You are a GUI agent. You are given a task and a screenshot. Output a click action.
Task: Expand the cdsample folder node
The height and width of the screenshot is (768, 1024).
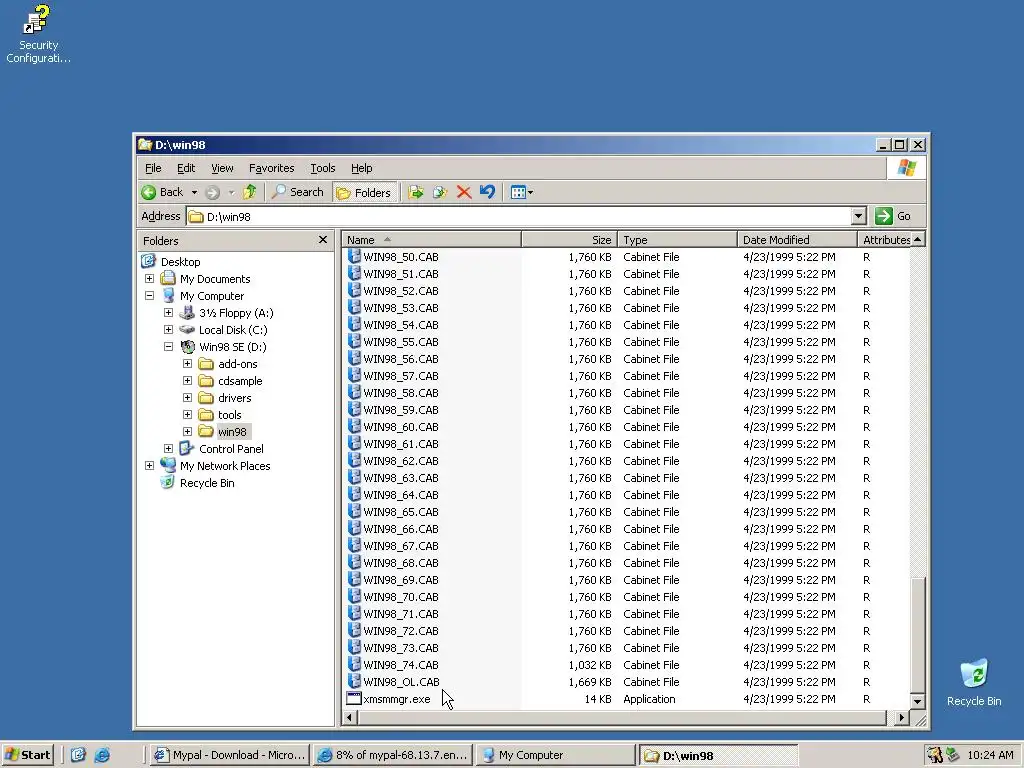point(187,381)
